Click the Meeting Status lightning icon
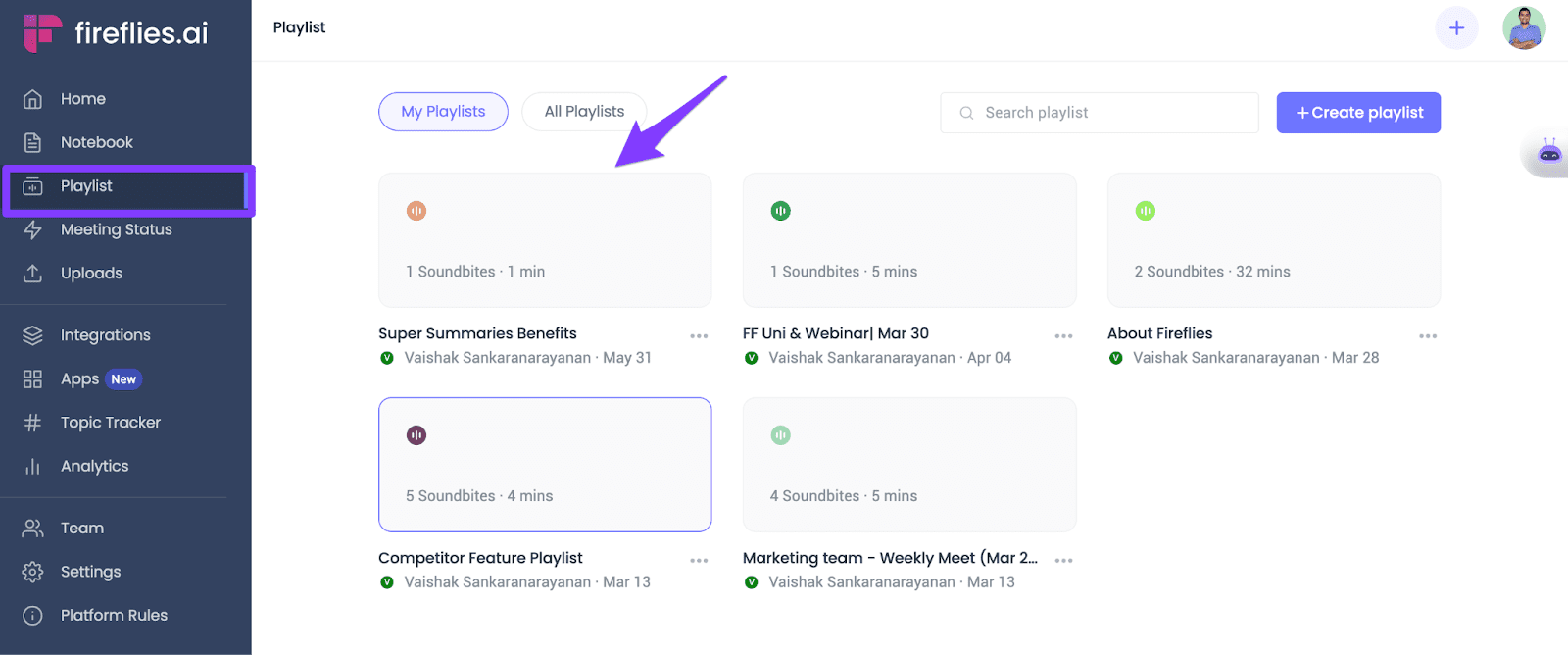 pyautogui.click(x=32, y=229)
